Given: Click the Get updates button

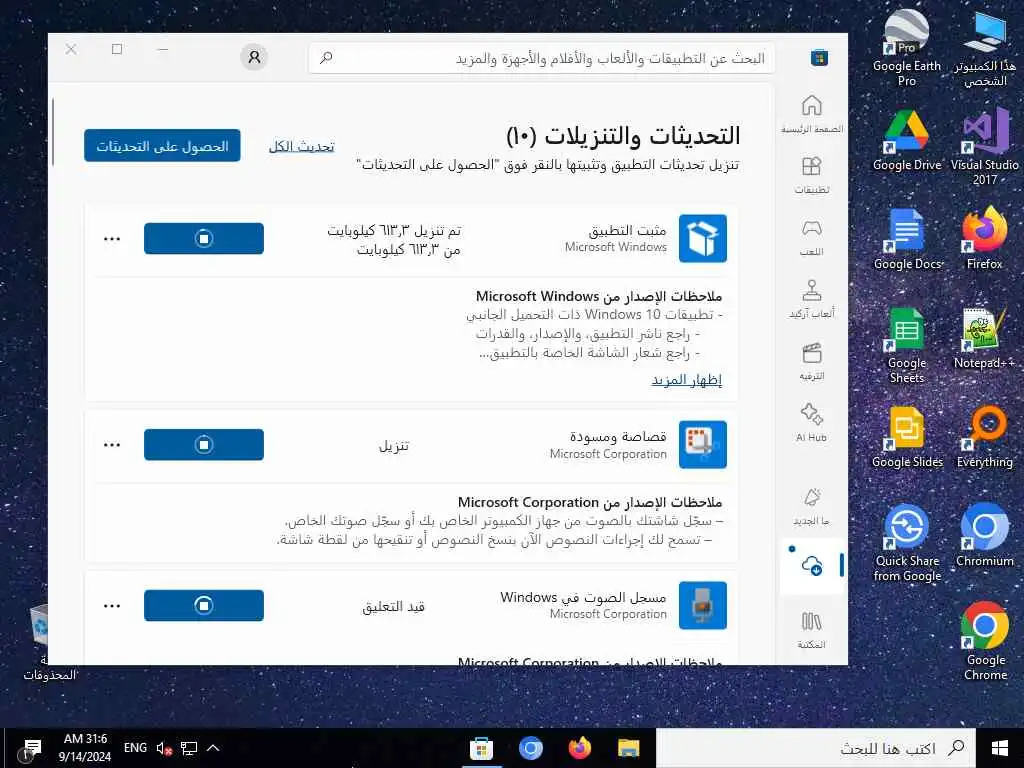Looking at the screenshot, I should (x=162, y=146).
